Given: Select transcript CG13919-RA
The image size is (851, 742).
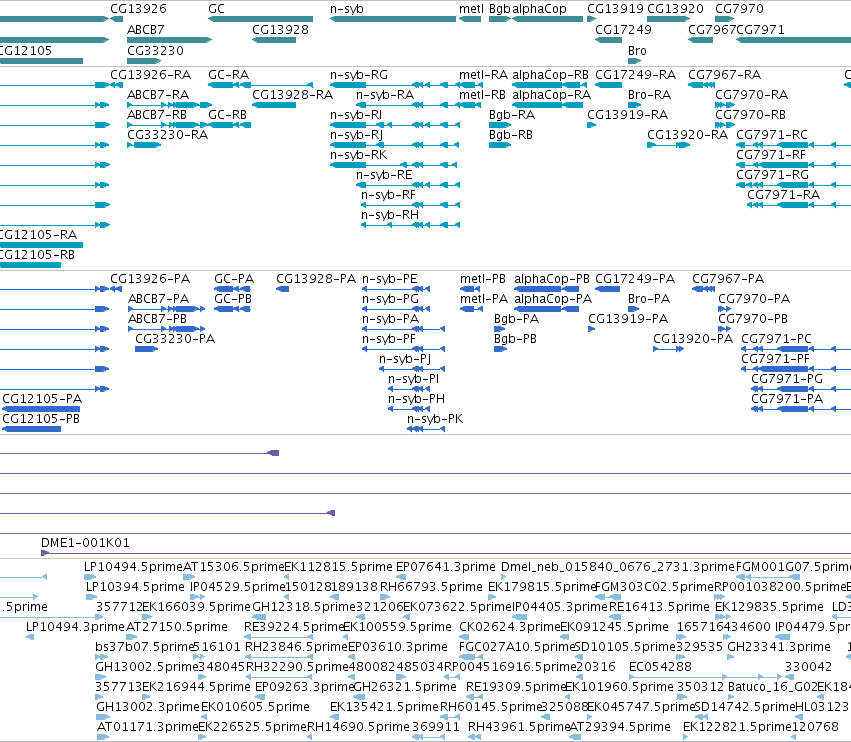Looking at the screenshot, I should [x=627, y=115].
